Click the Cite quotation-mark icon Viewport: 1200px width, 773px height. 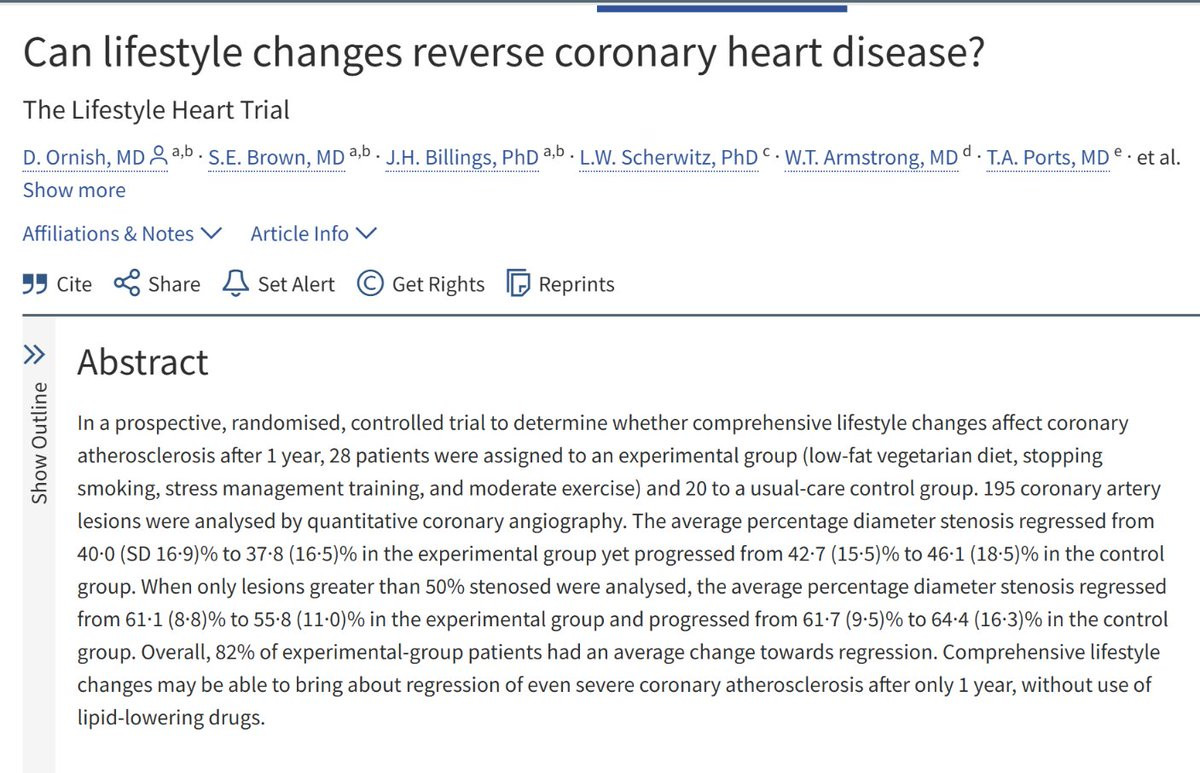(x=35, y=284)
